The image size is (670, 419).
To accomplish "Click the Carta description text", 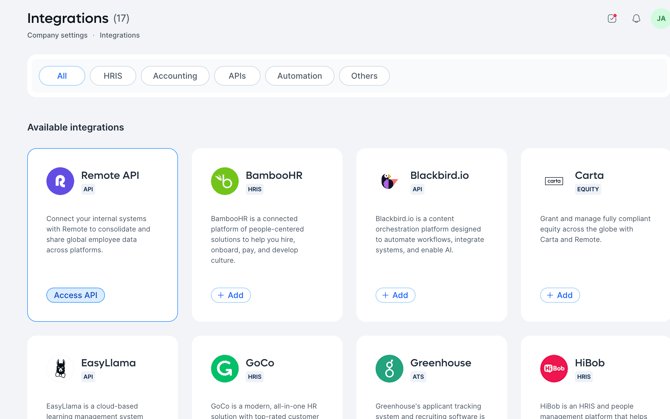I will pyautogui.click(x=595, y=229).
